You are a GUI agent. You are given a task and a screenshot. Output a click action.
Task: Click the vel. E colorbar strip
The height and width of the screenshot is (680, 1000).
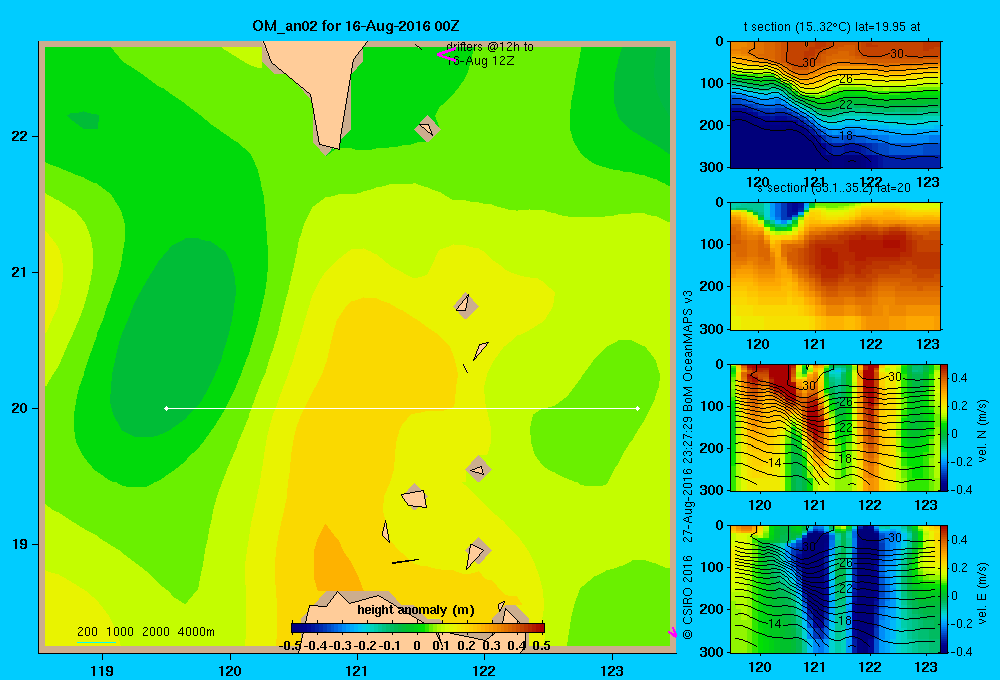(945, 589)
